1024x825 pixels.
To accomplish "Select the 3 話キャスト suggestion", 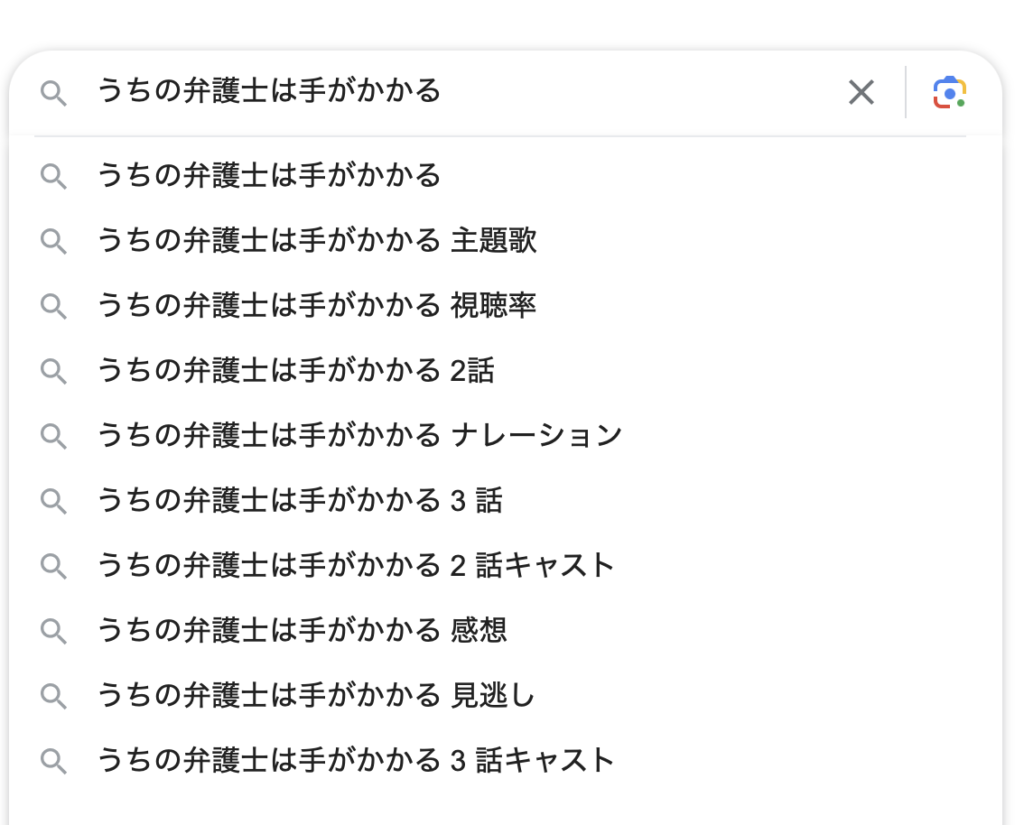I will [355, 760].
